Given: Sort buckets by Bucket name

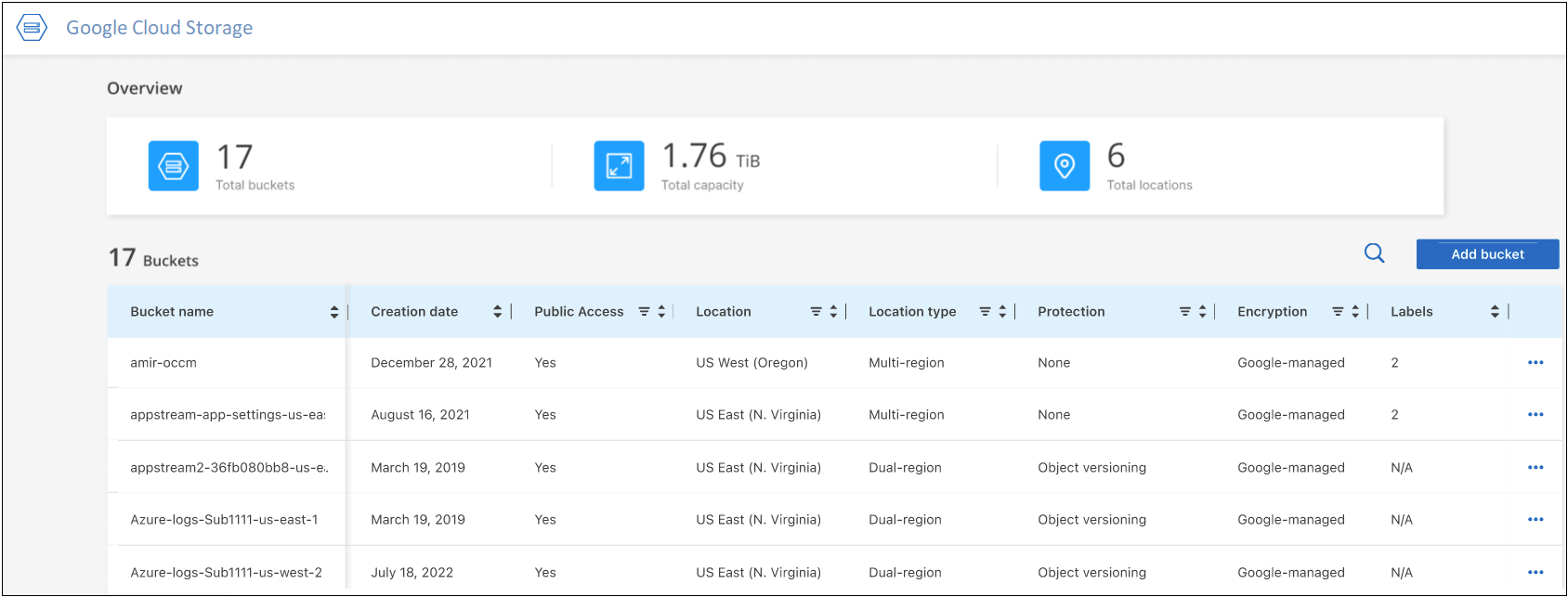Looking at the screenshot, I should [334, 312].
